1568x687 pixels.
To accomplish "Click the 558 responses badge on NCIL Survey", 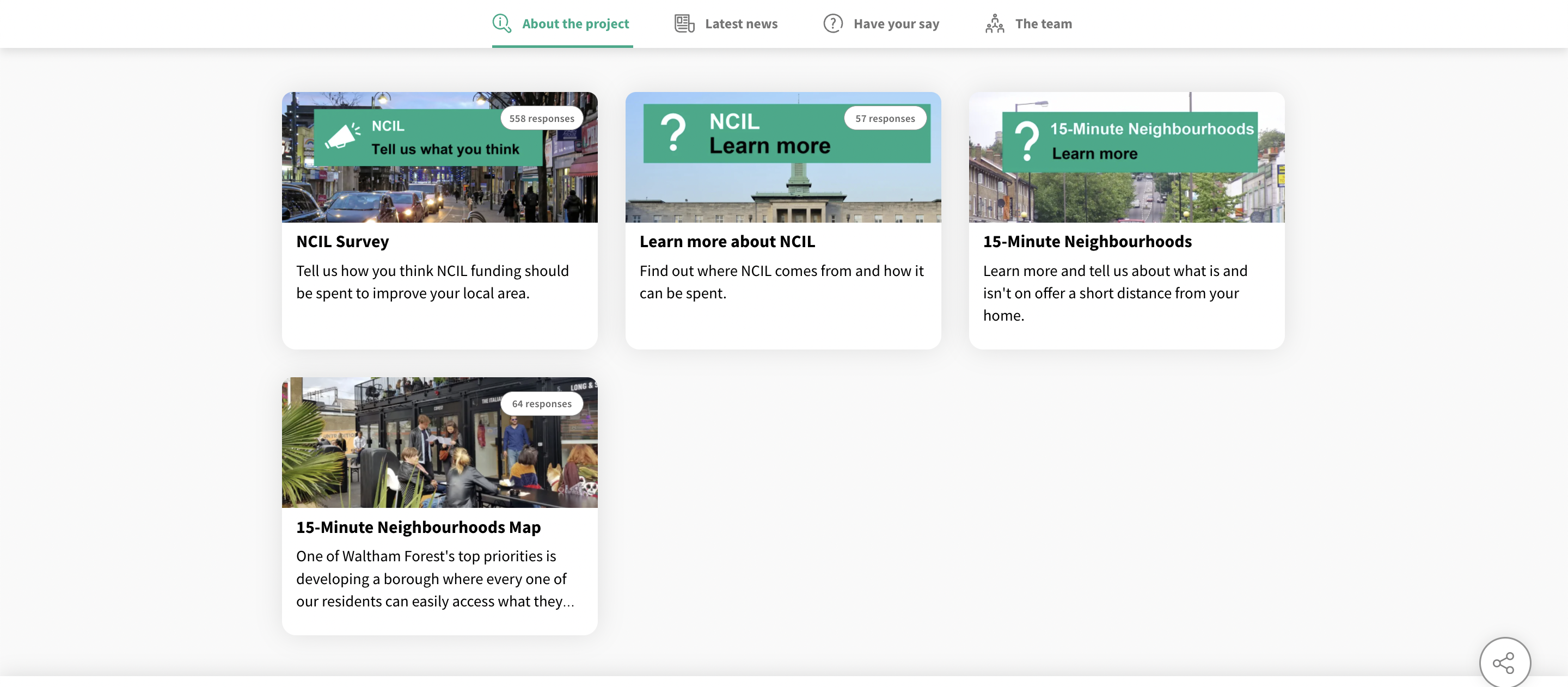I will (x=541, y=118).
